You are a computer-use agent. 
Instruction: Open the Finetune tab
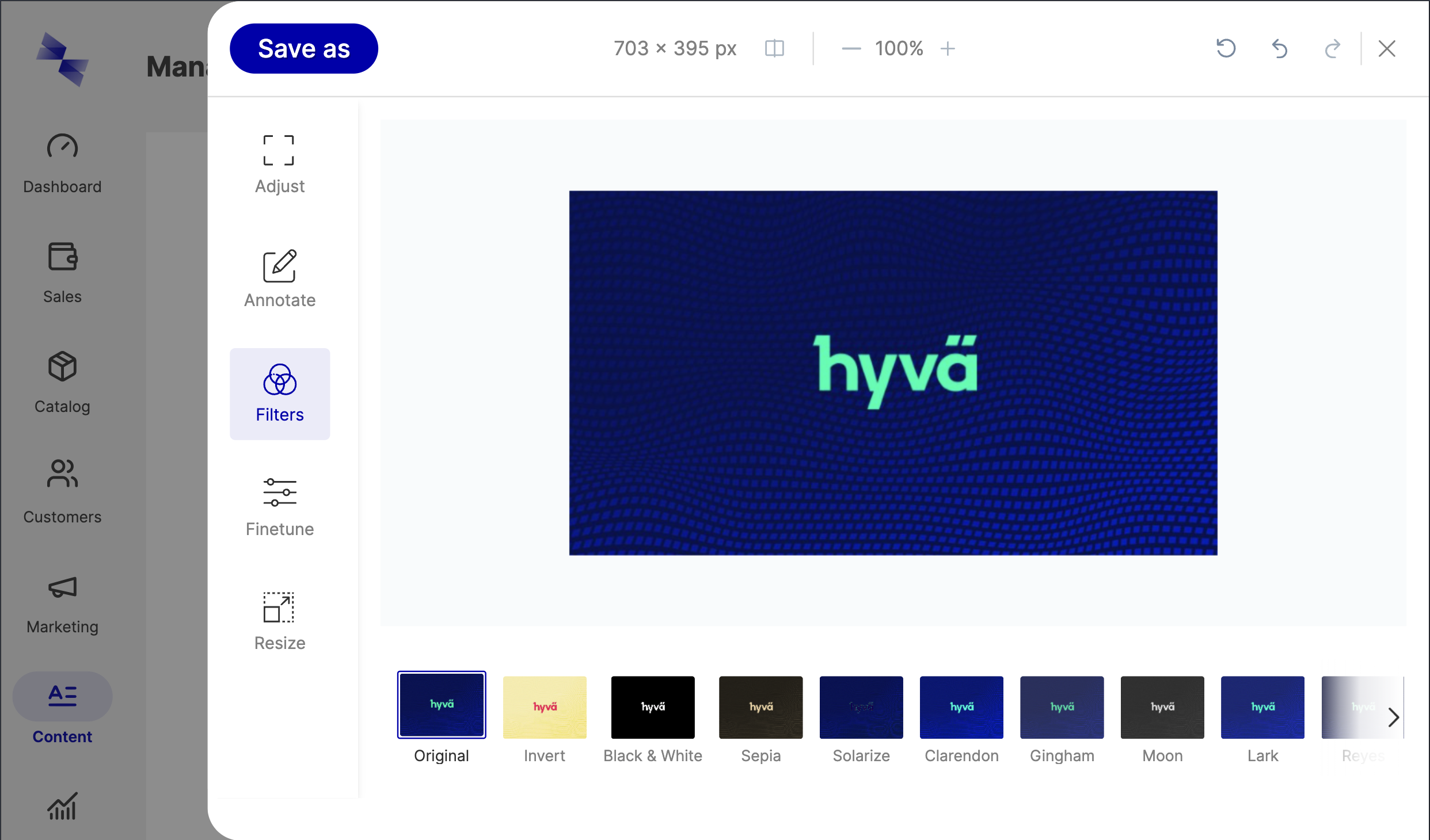280,508
